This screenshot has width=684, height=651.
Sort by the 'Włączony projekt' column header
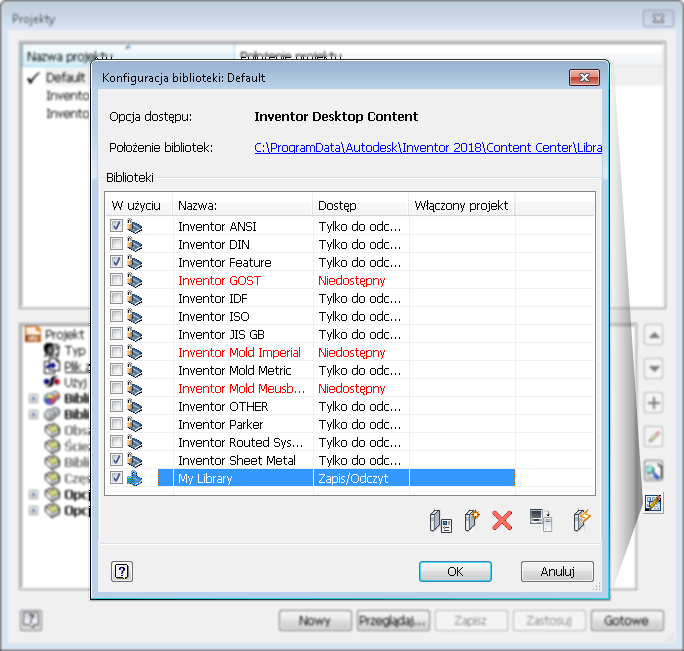462,205
